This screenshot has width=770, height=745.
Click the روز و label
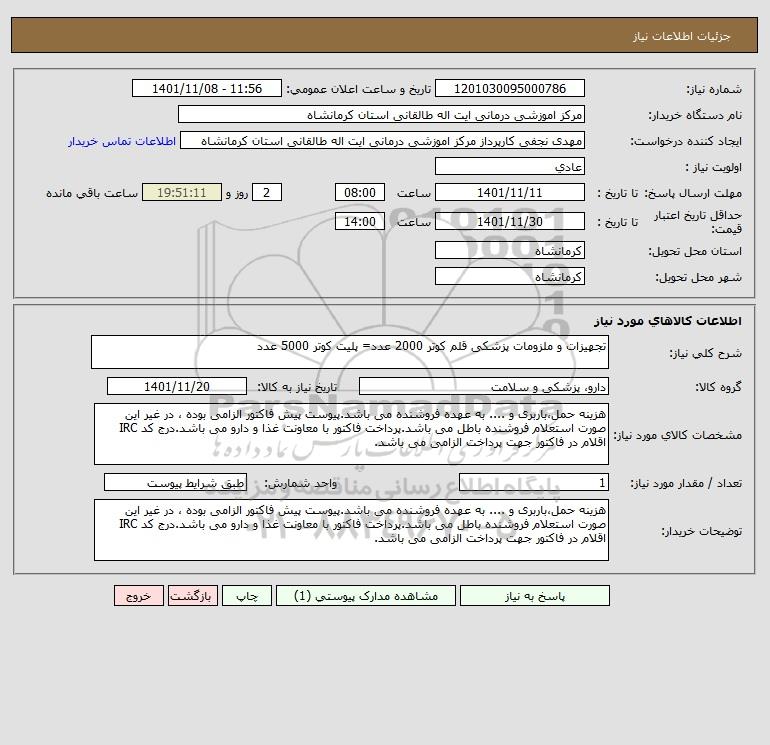coord(237,193)
